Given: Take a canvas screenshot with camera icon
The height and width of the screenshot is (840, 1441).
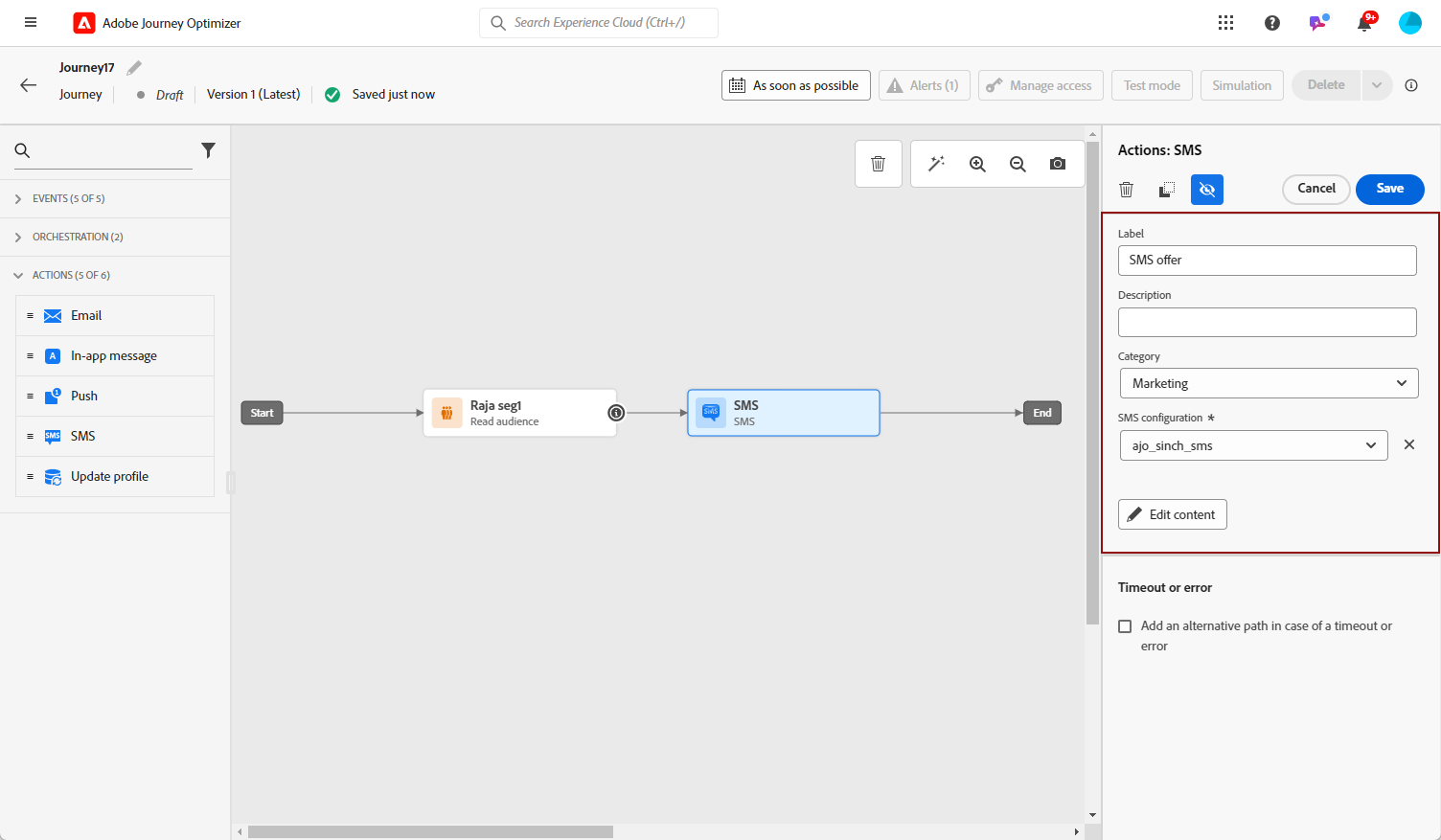Looking at the screenshot, I should click(x=1058, y=164).
